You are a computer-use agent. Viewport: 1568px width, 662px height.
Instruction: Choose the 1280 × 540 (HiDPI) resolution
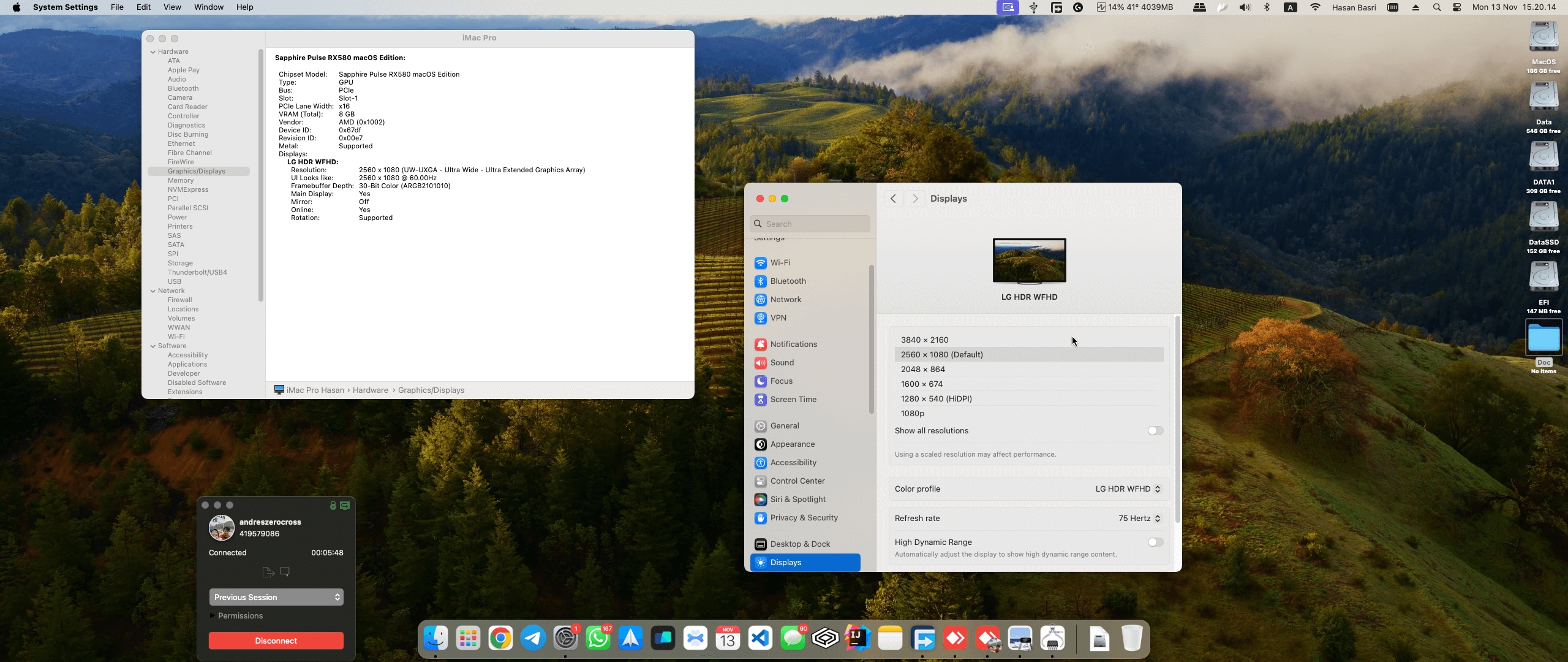tap(1029, 399)
